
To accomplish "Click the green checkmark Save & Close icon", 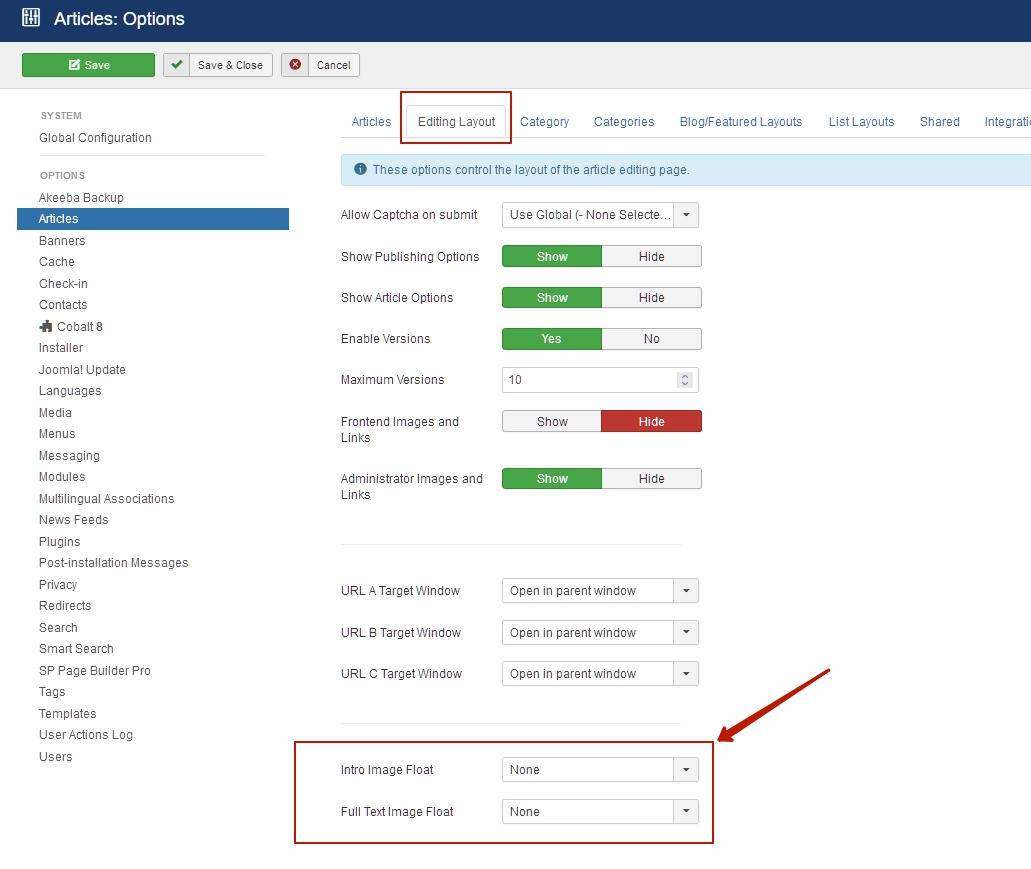I will click(177, 65).
